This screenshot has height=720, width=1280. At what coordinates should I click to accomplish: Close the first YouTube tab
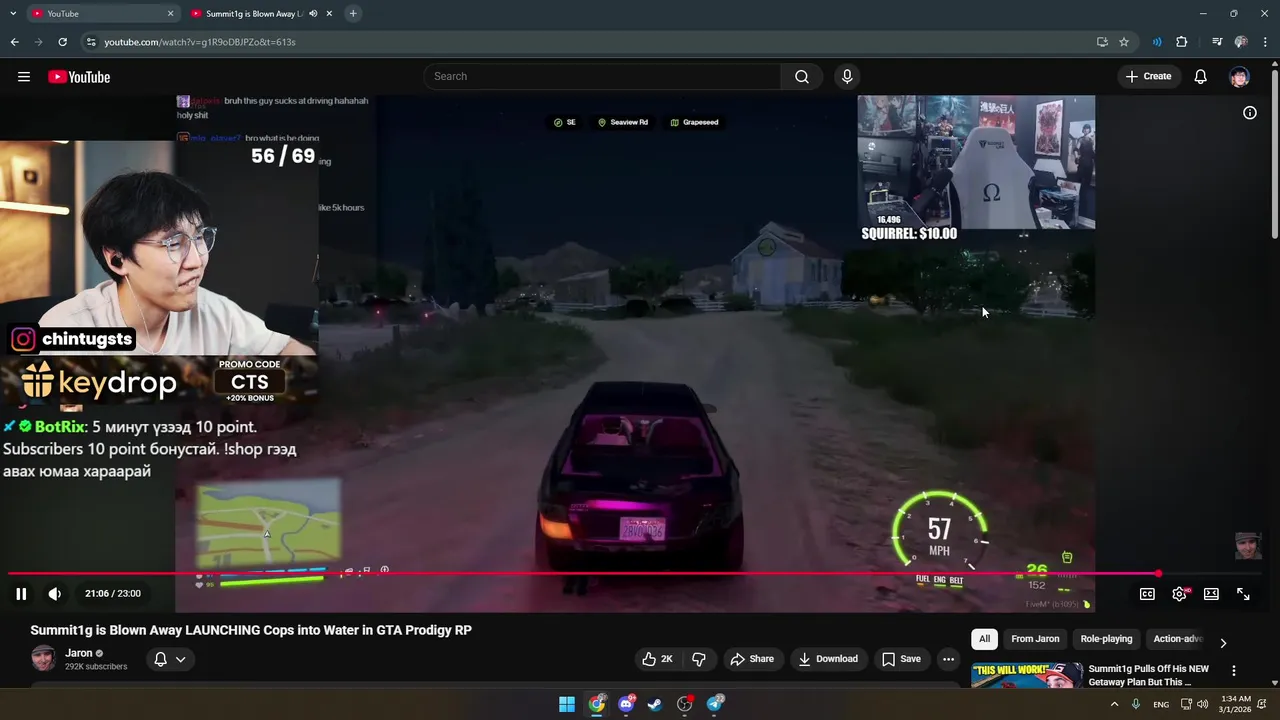click(x=170, y=14)
